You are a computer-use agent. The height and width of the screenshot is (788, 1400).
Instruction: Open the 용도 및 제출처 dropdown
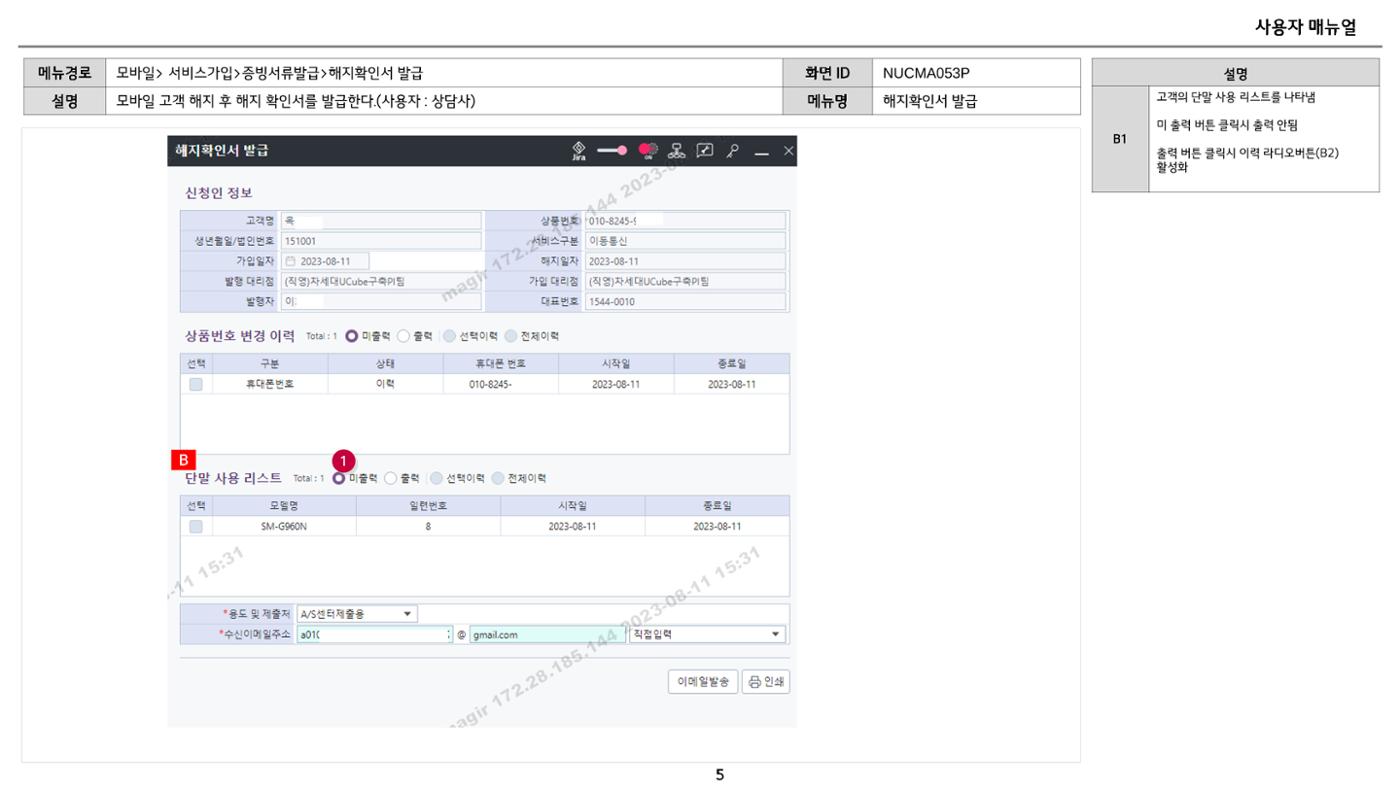point(357,614)
